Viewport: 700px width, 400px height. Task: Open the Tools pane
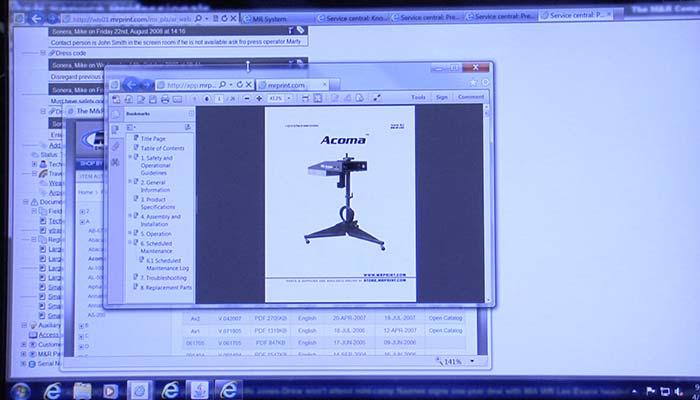tap(418, 98)
